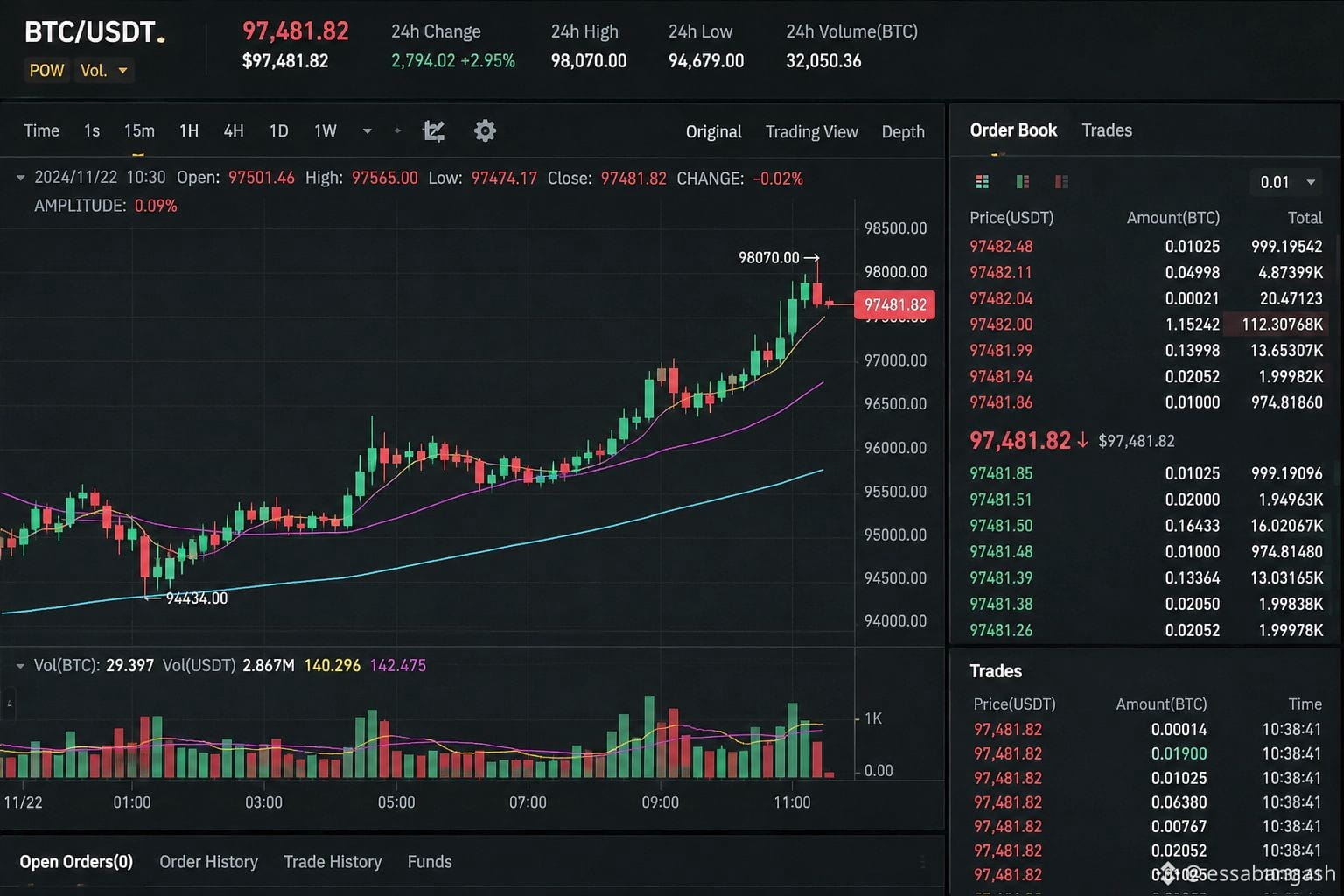The image size is (1344, 896).
Task: Open the Trade History tab
Action: coord(332,862)
